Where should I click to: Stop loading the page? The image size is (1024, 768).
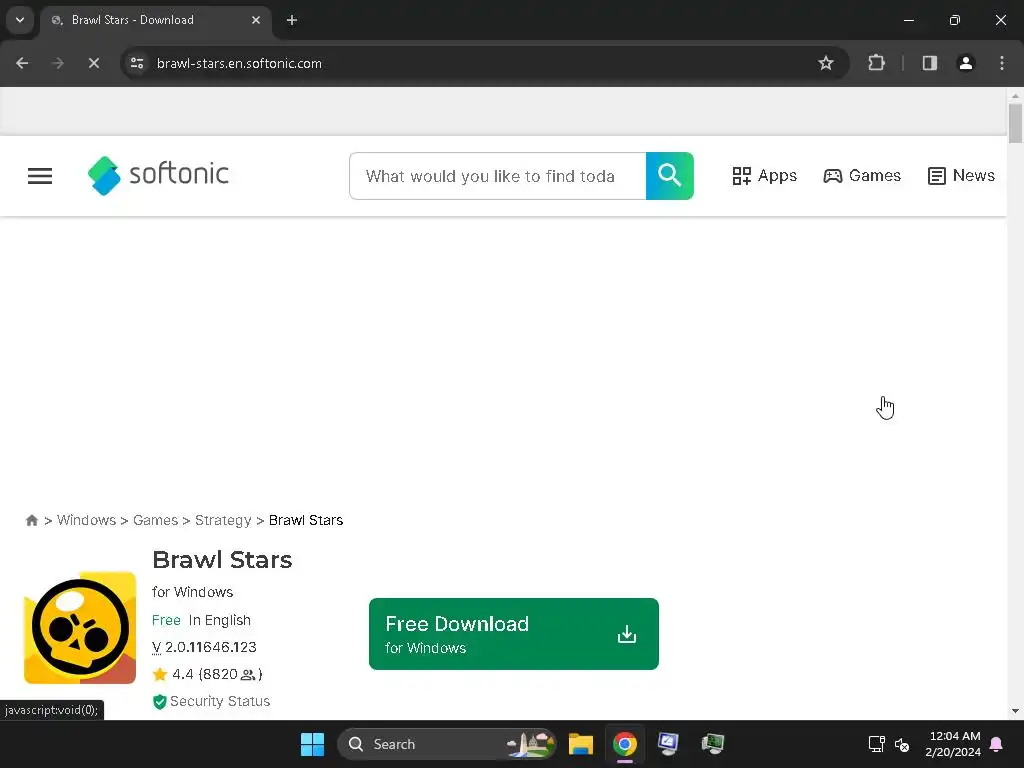93,63
